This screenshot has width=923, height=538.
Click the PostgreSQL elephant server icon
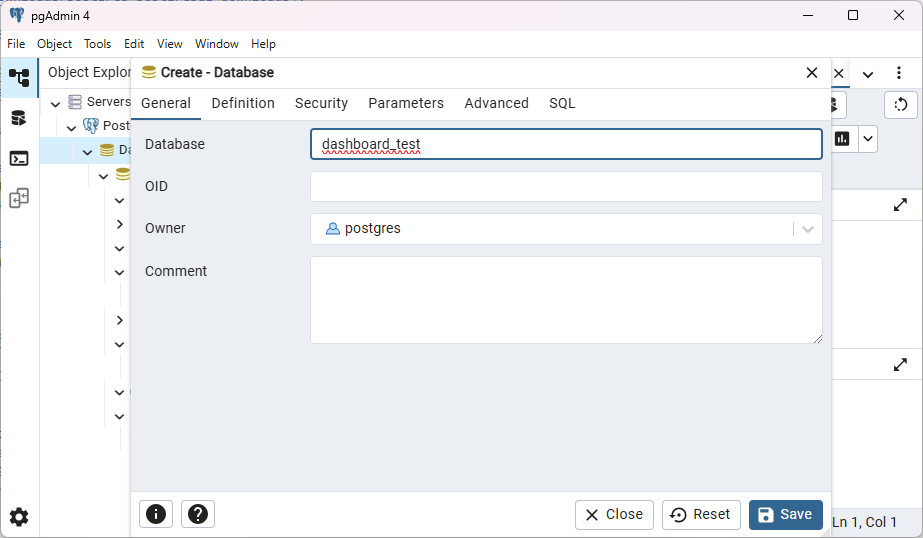pyautogui.click(x=91, y=125)
